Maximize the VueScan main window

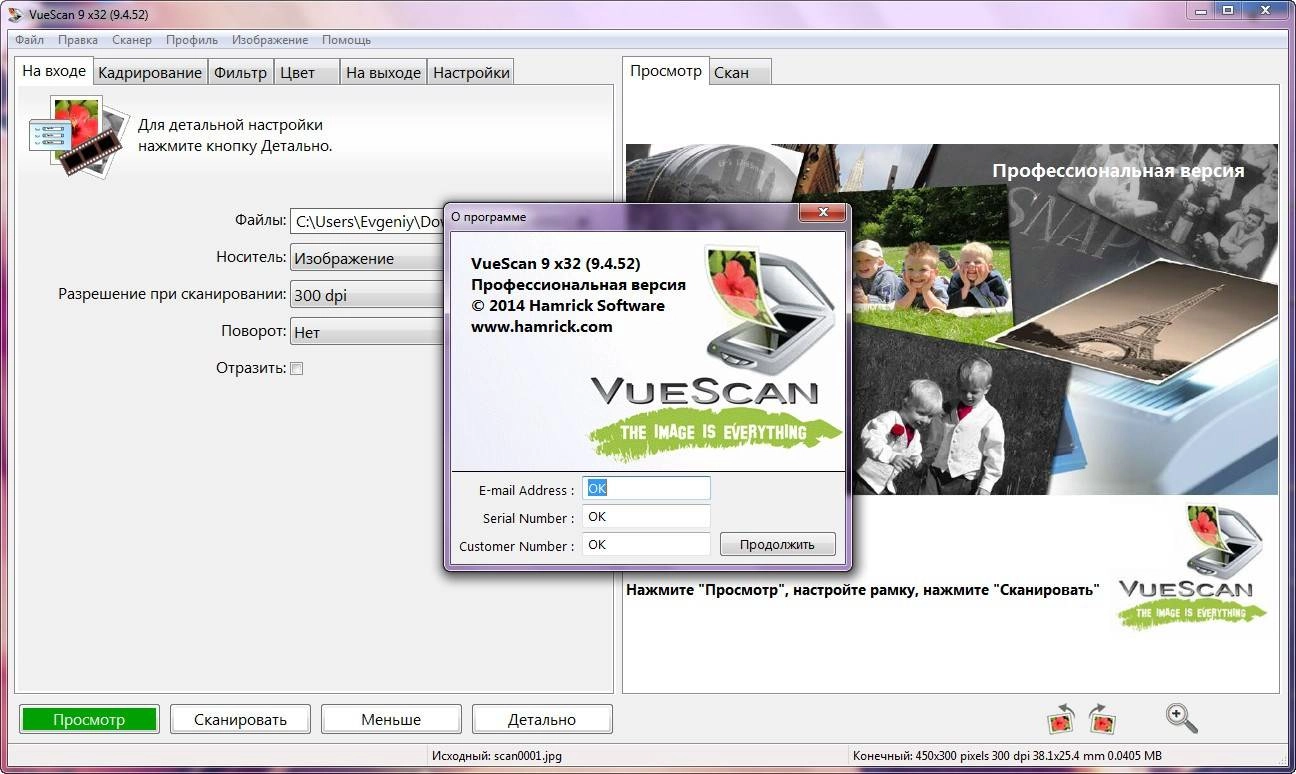pyautogui.click(x=1229, y=10)
